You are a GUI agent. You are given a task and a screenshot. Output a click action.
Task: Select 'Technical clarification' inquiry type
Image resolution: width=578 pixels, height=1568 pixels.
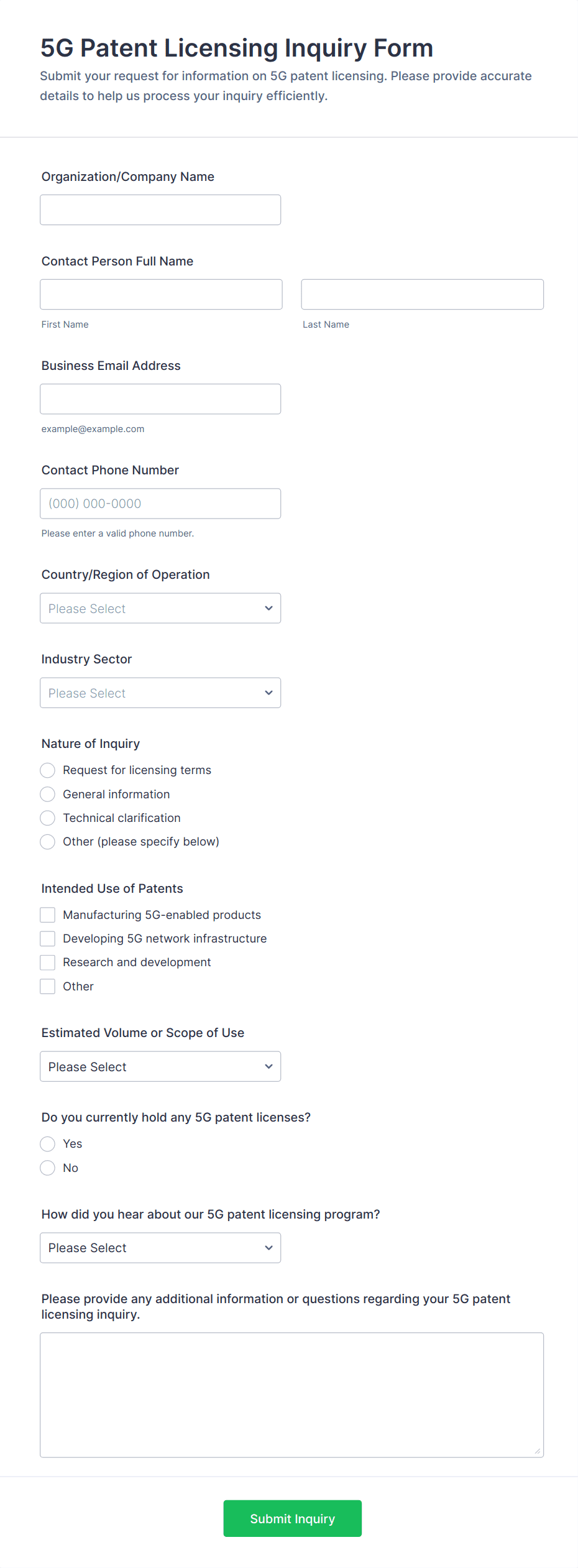pyautogui.click(x=48, y=818)
